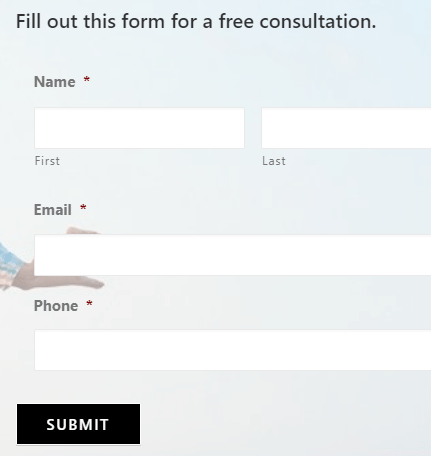Viewport: 431px width, 456px height.
Task: Click the 'First' sublabel under Name
Action: click(x=47, y=161)
